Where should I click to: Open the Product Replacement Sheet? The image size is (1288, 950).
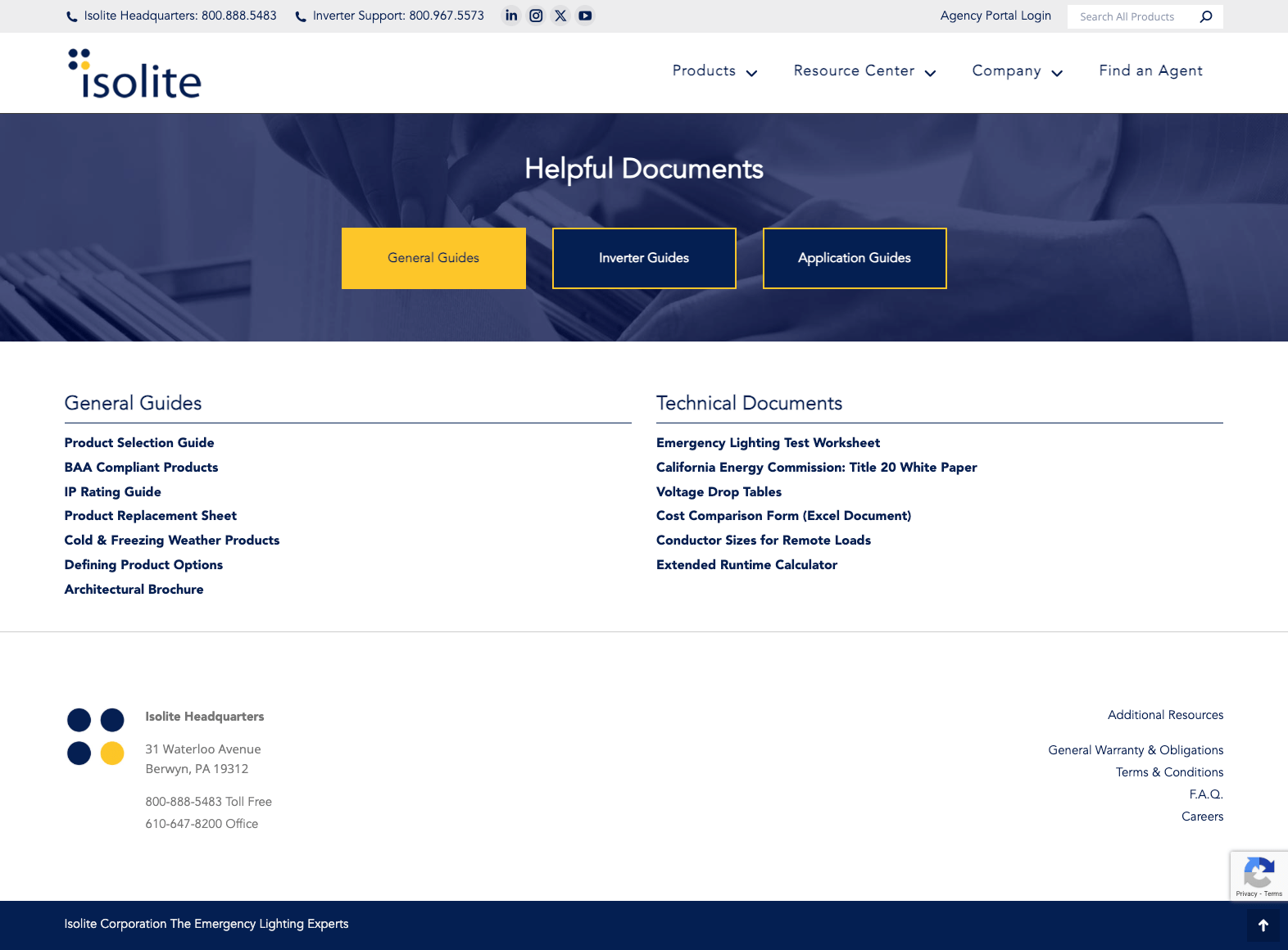(151, 516)
